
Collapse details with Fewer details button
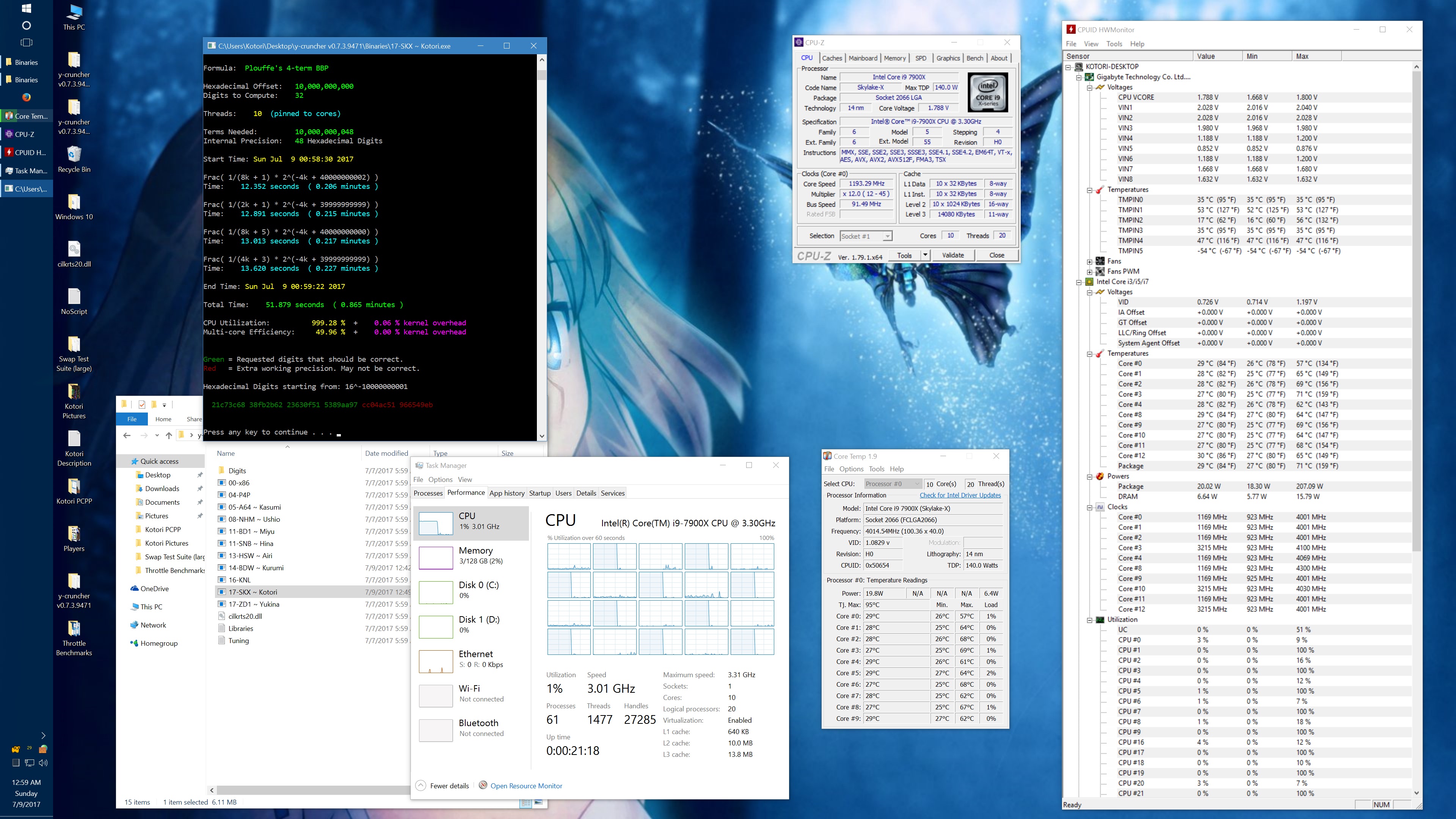point(443,786)
